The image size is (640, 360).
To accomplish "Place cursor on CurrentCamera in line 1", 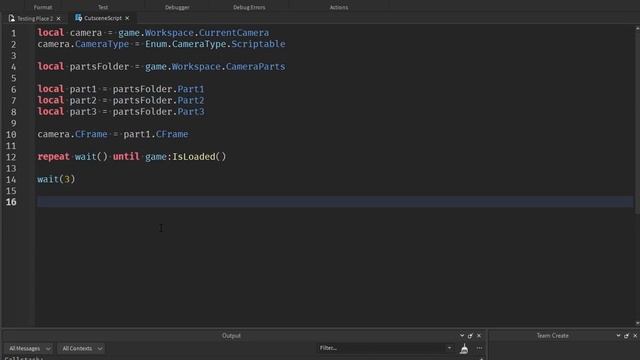I will click(x=234, y=33).
